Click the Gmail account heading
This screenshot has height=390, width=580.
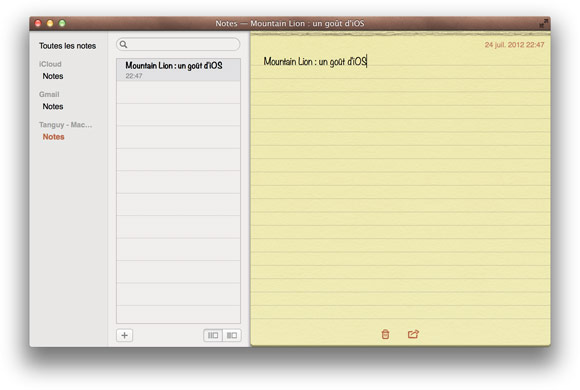49,94
